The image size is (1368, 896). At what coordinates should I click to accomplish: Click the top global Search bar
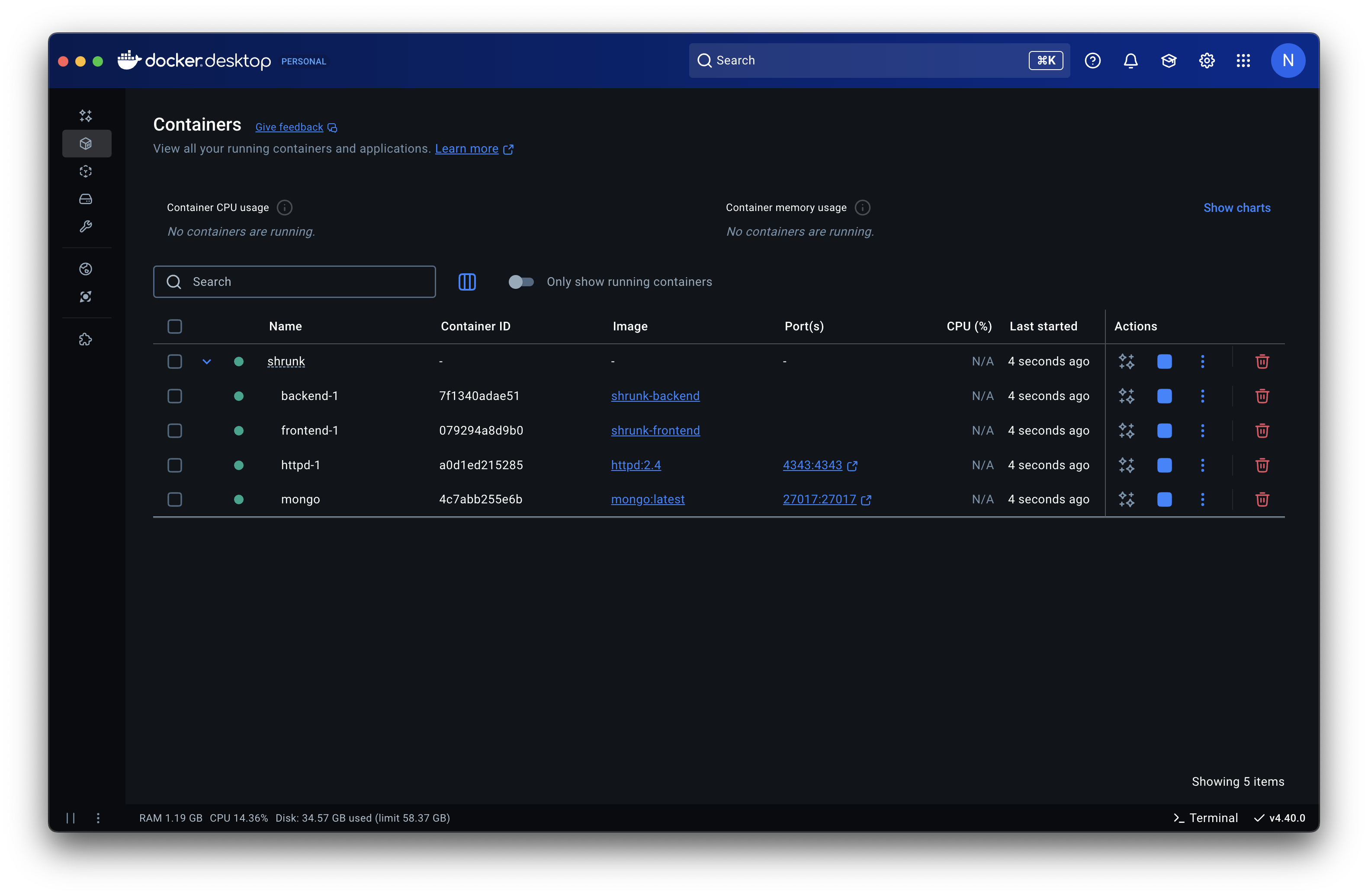pos(880,60)
